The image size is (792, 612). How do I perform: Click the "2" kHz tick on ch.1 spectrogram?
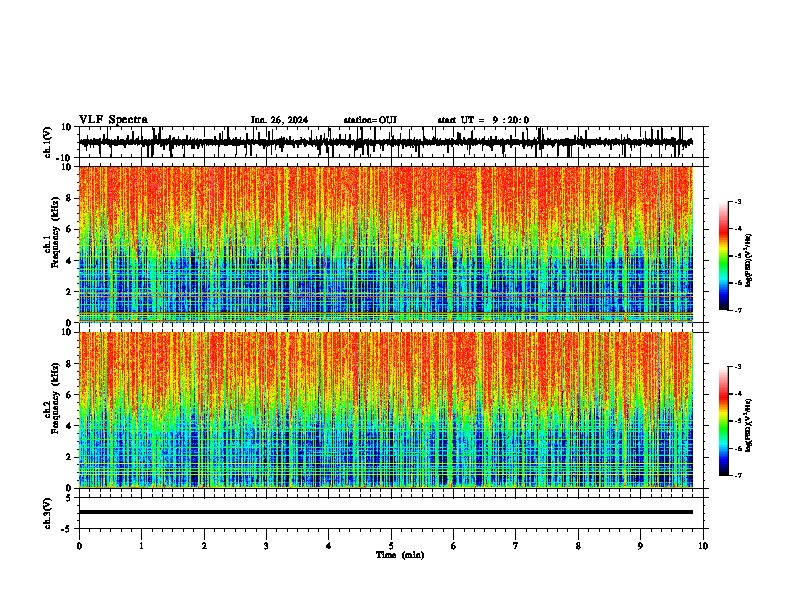coord(70,292)
